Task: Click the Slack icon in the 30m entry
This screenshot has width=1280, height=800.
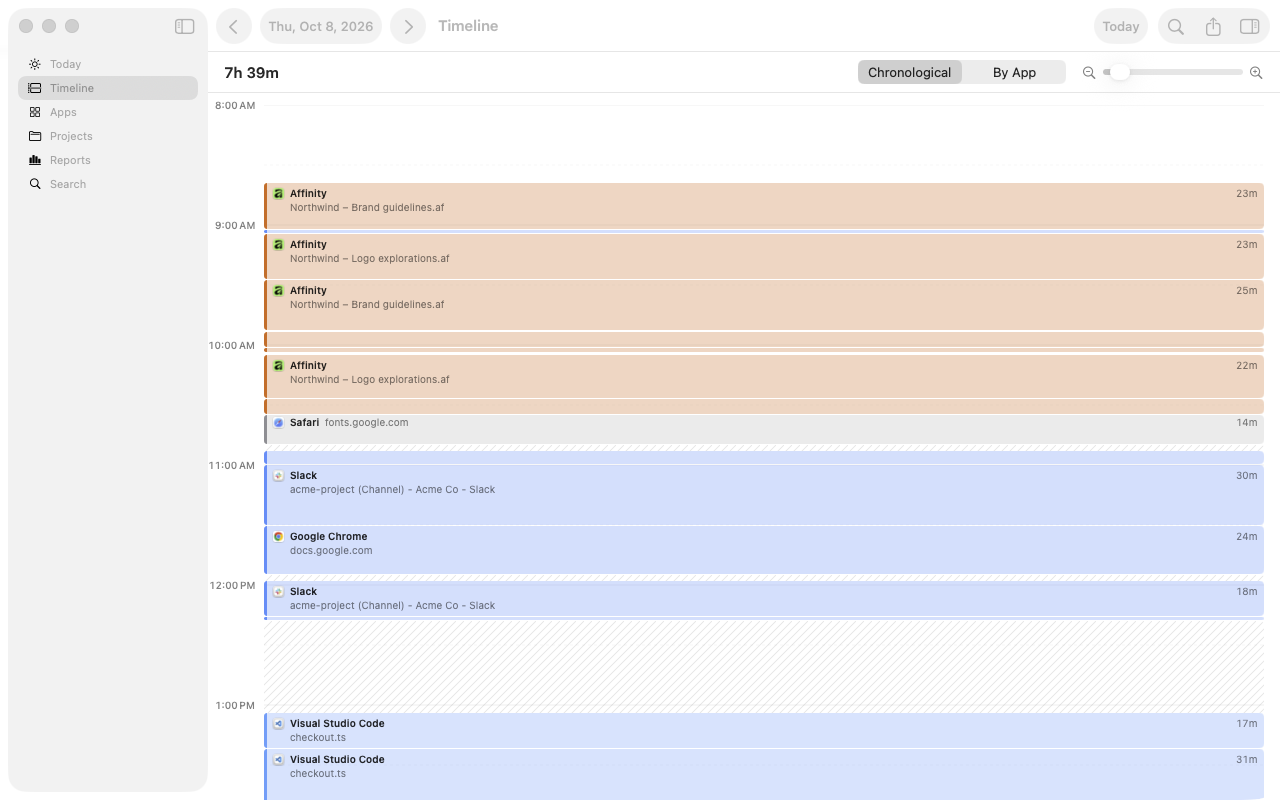Action: 279,476
